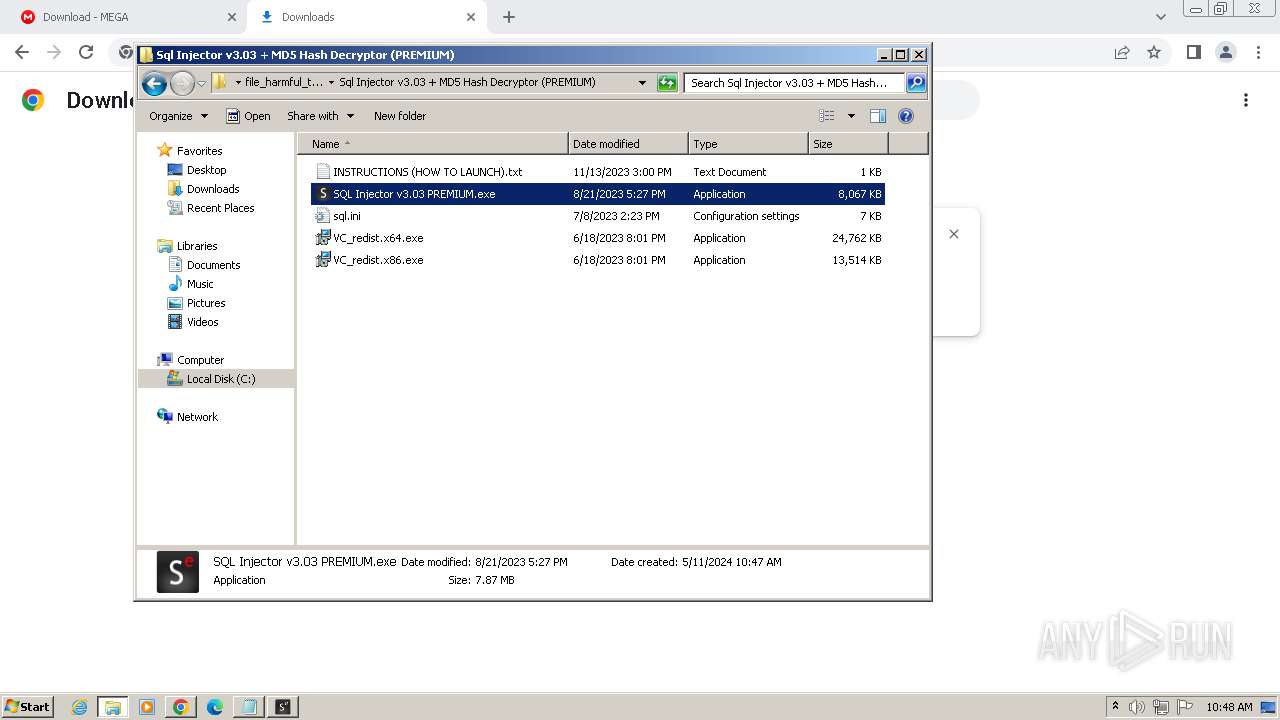
Task: Open the address bar history dropdown
Action: 642,83
